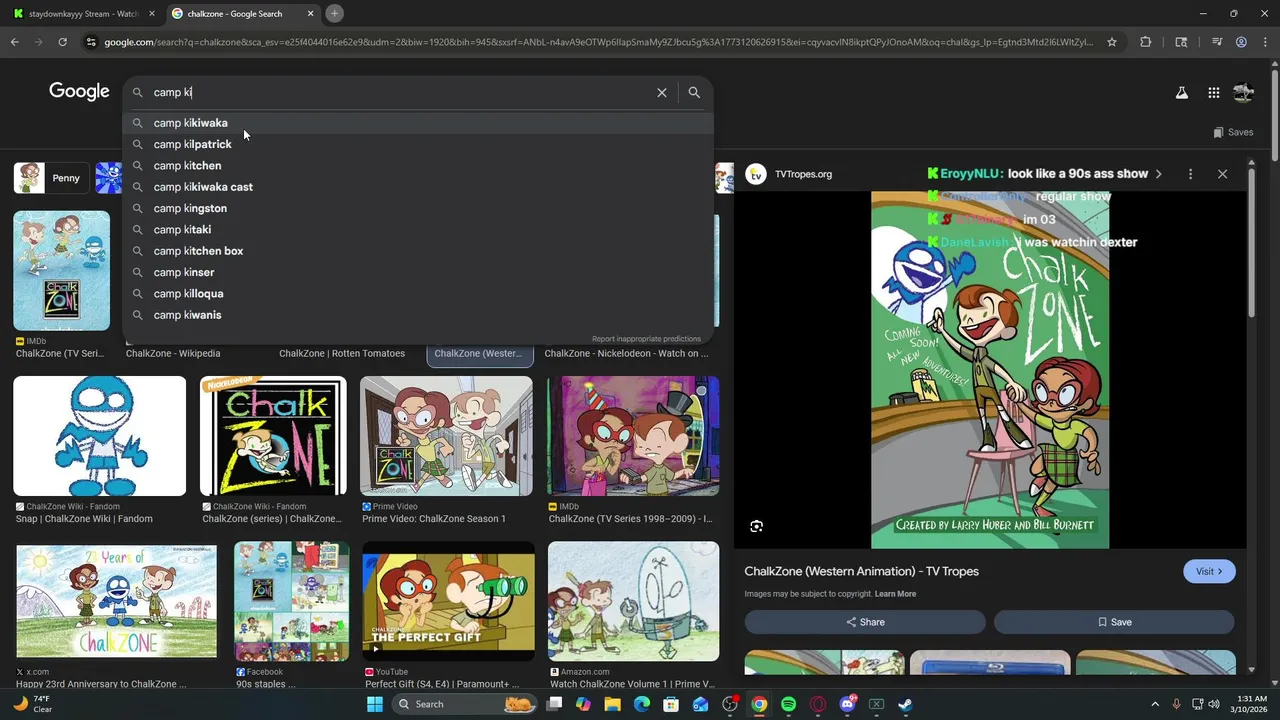Open the taskbar clock and date

click(1251, 704)
